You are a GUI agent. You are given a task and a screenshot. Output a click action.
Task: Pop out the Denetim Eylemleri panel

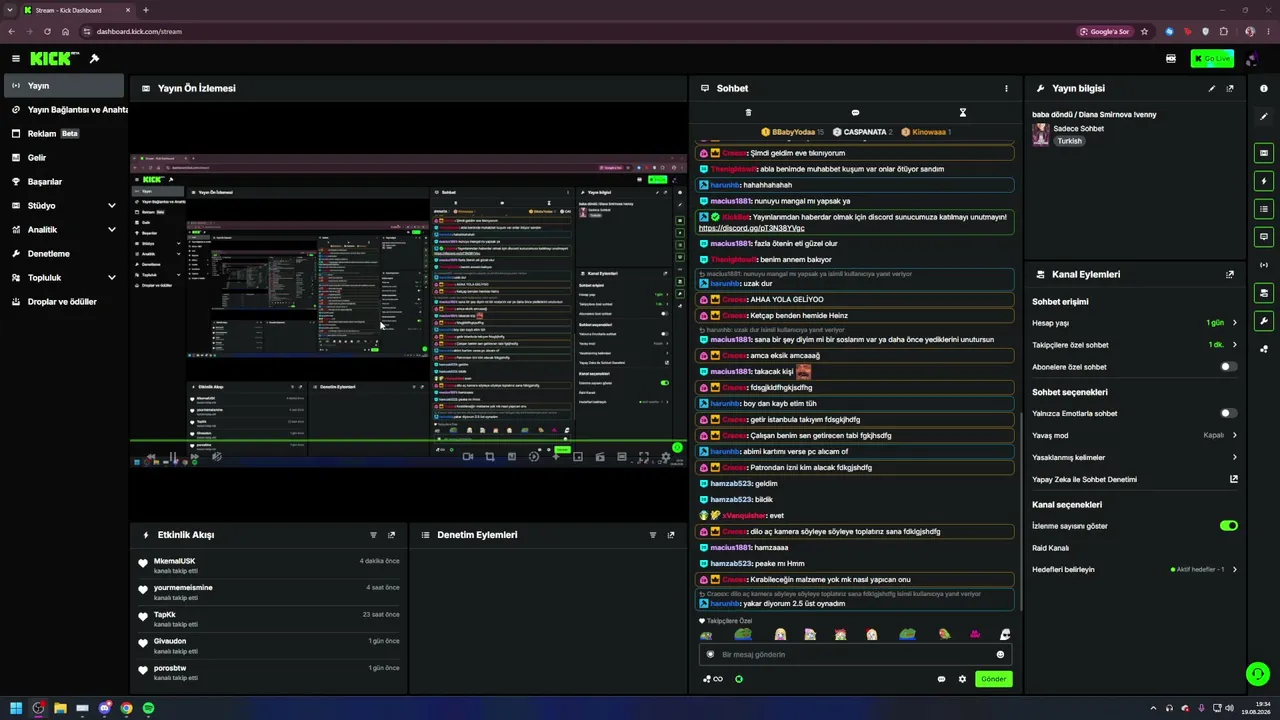pos(671,535)
